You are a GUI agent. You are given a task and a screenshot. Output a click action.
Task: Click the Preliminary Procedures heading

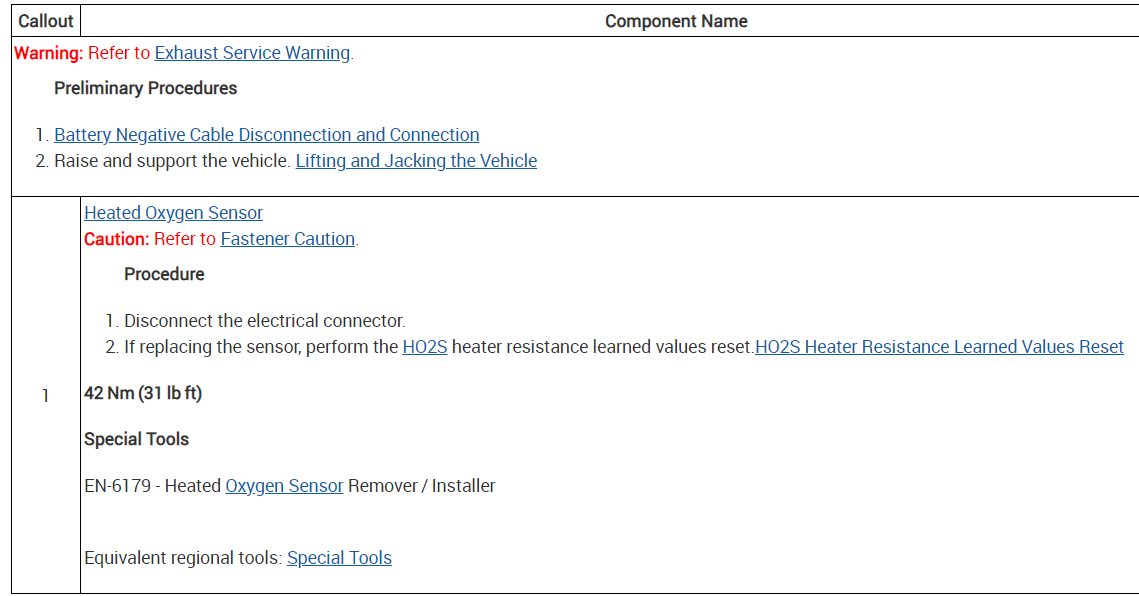point(145,88)
